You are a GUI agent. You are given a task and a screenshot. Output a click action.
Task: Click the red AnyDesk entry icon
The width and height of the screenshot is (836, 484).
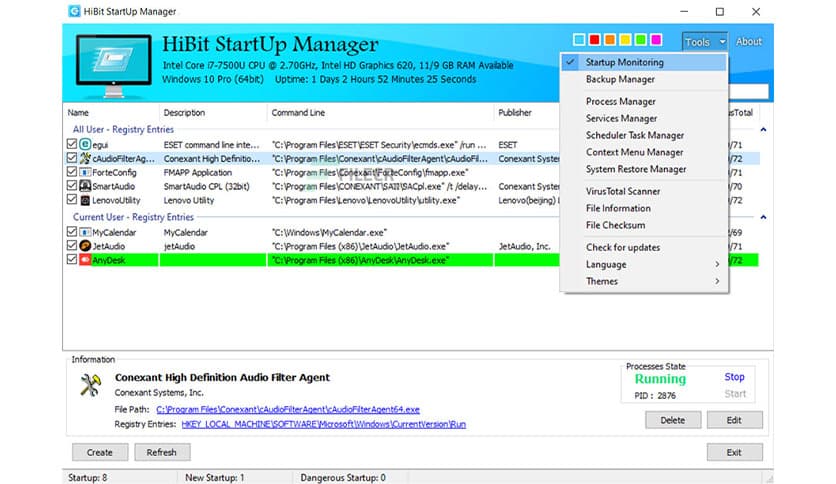click(85, 260)
